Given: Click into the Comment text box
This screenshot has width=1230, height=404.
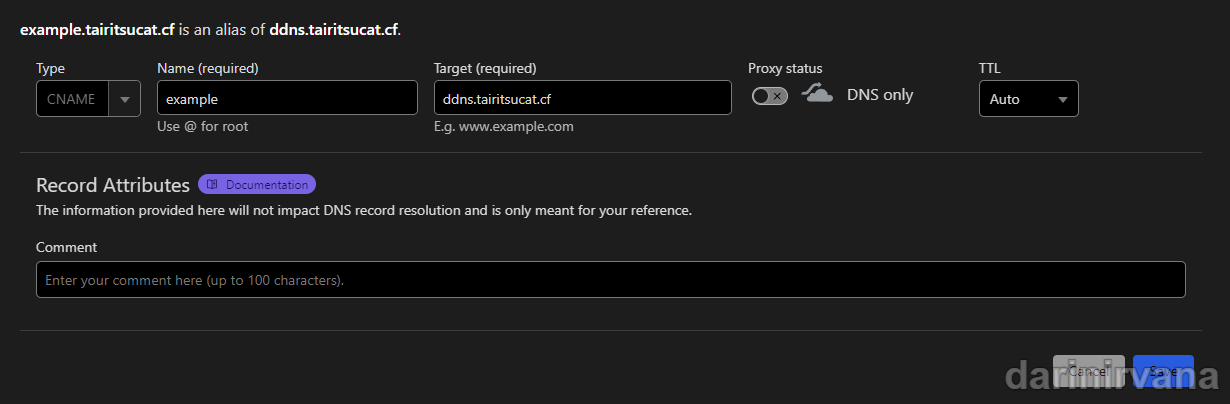Looking at the screenshot, I should (610, 280).
